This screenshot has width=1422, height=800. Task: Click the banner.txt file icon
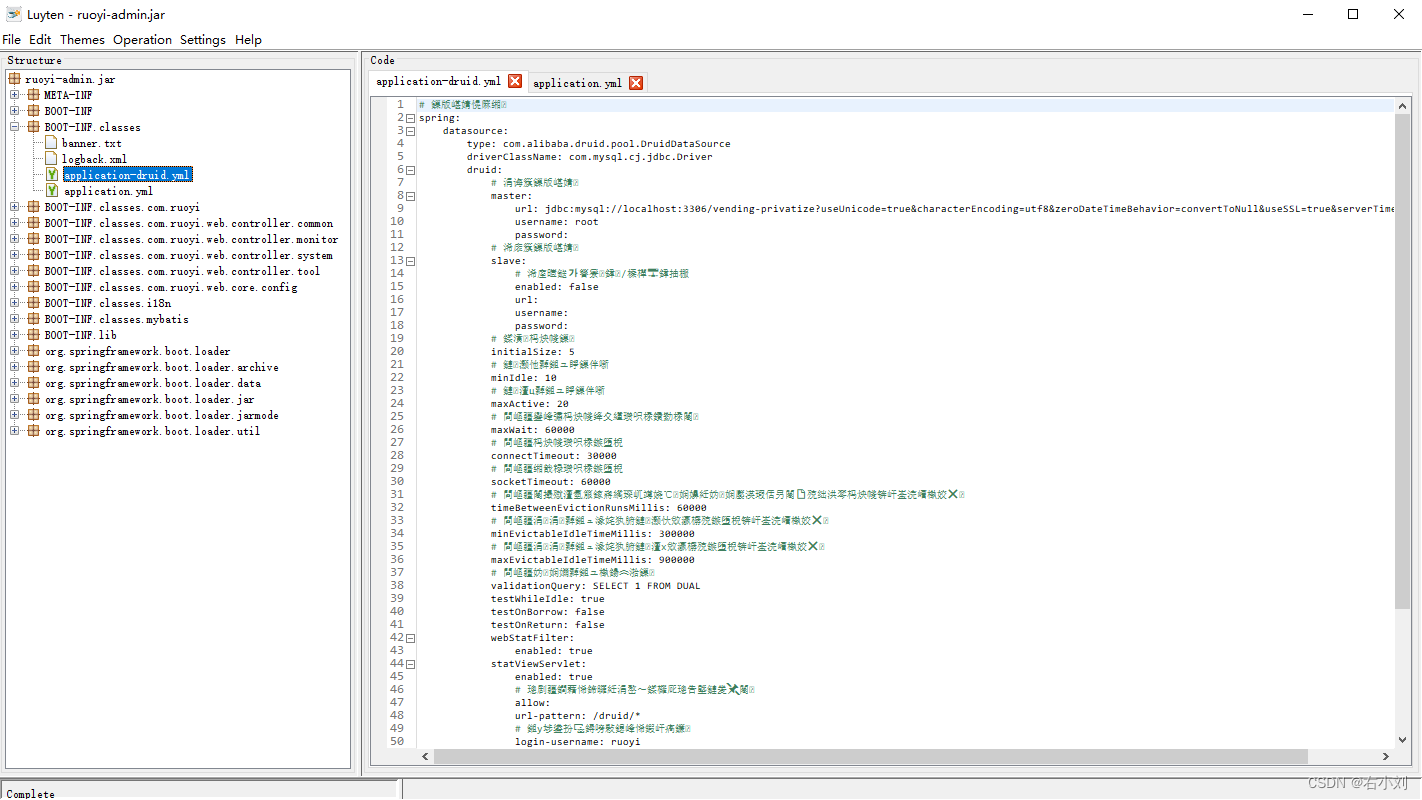52,143
